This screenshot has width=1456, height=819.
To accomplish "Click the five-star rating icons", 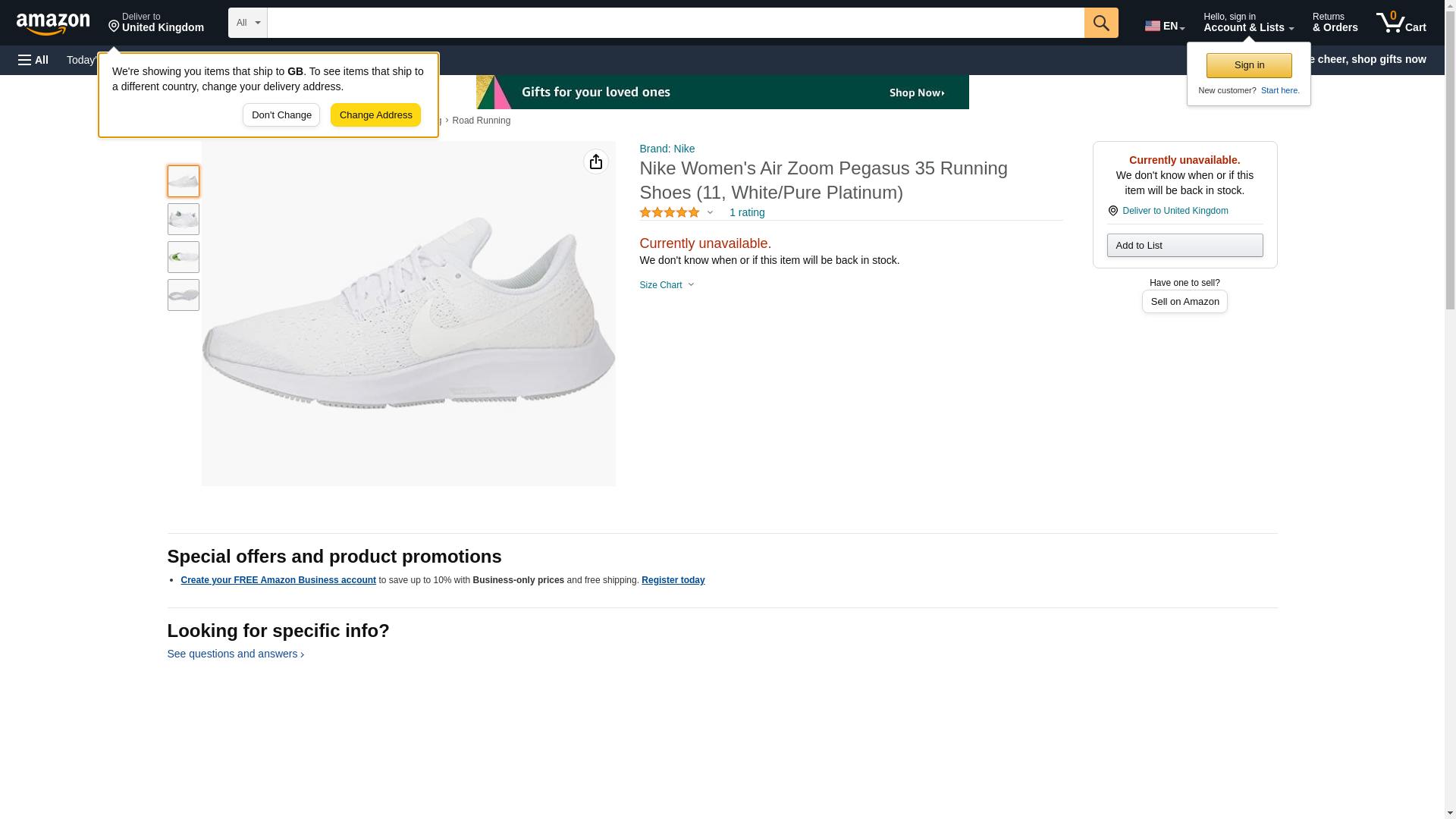I will pos(669,213).
